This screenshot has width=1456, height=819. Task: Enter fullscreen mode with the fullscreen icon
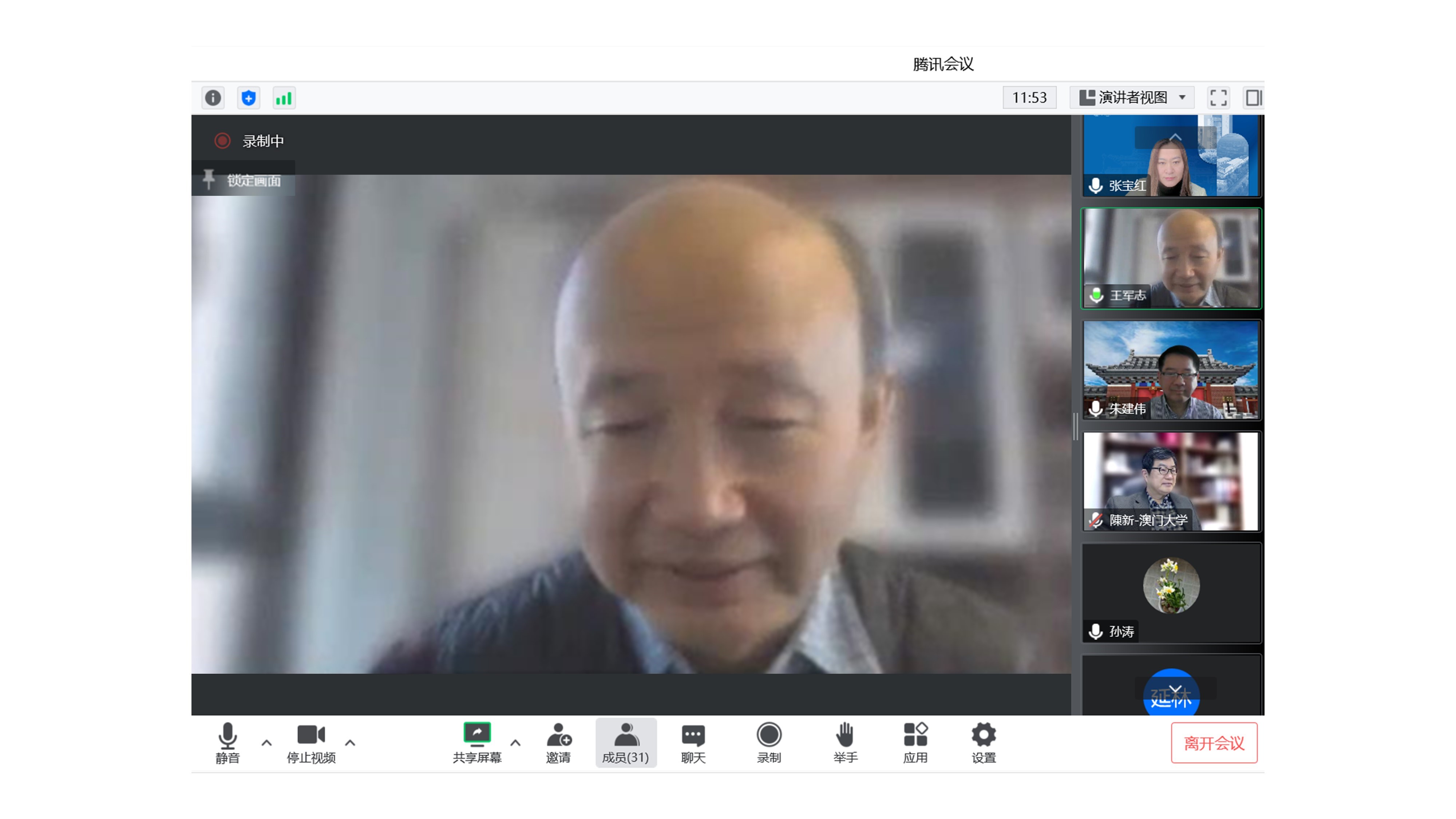coord(1218,98)
